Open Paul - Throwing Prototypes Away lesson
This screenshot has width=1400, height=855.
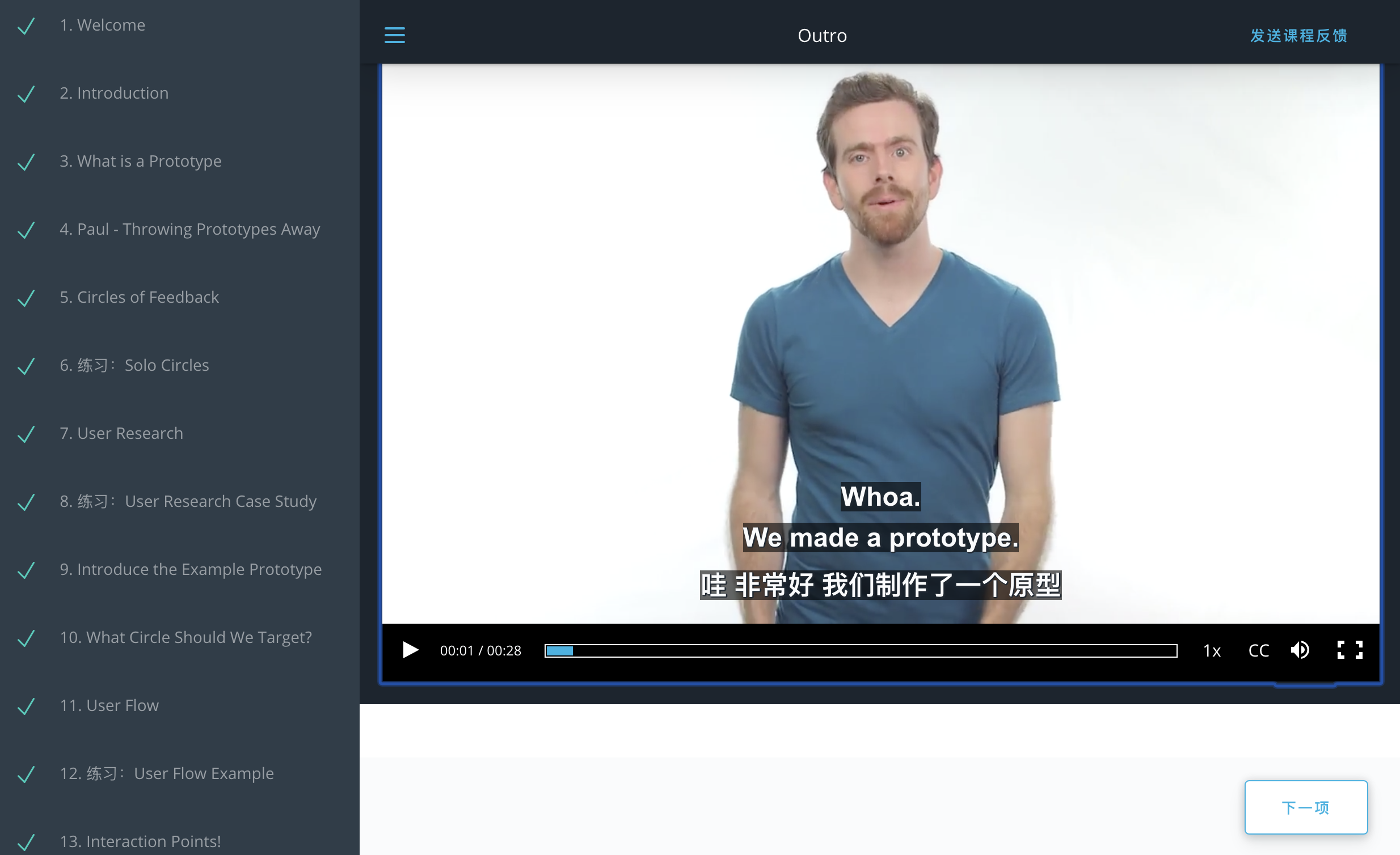coord(190,230)
